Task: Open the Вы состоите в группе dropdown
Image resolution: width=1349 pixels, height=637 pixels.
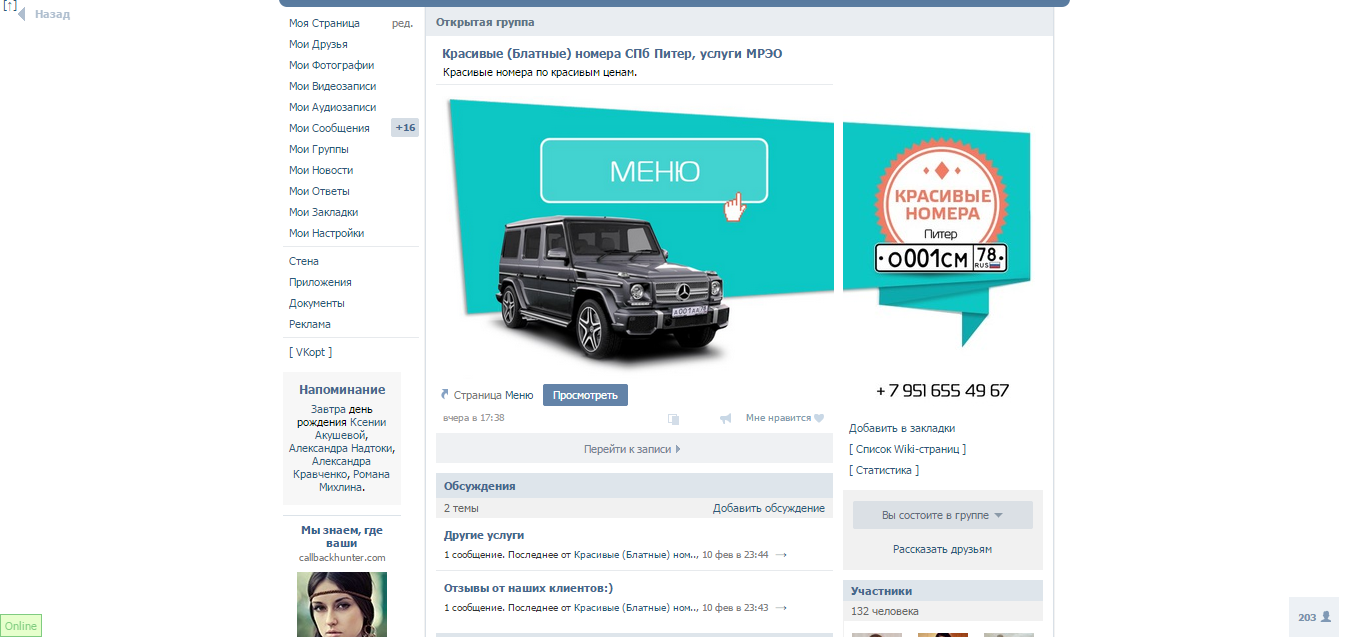Action: point(942,515)
